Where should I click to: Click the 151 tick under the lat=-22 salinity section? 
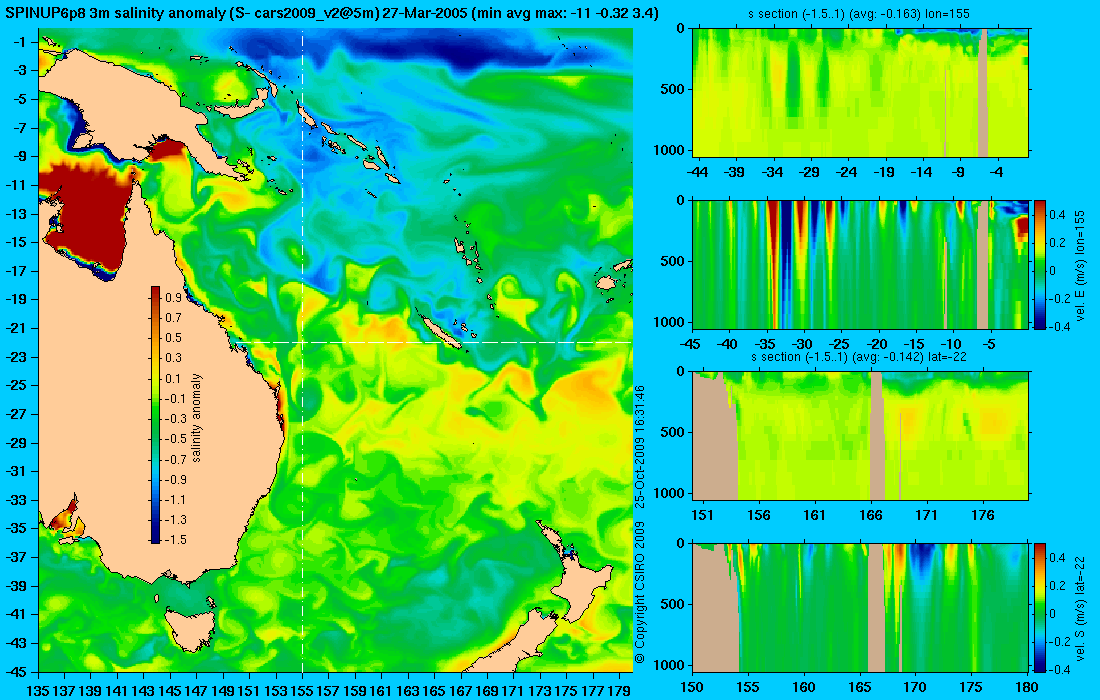(x=702, y=515)
